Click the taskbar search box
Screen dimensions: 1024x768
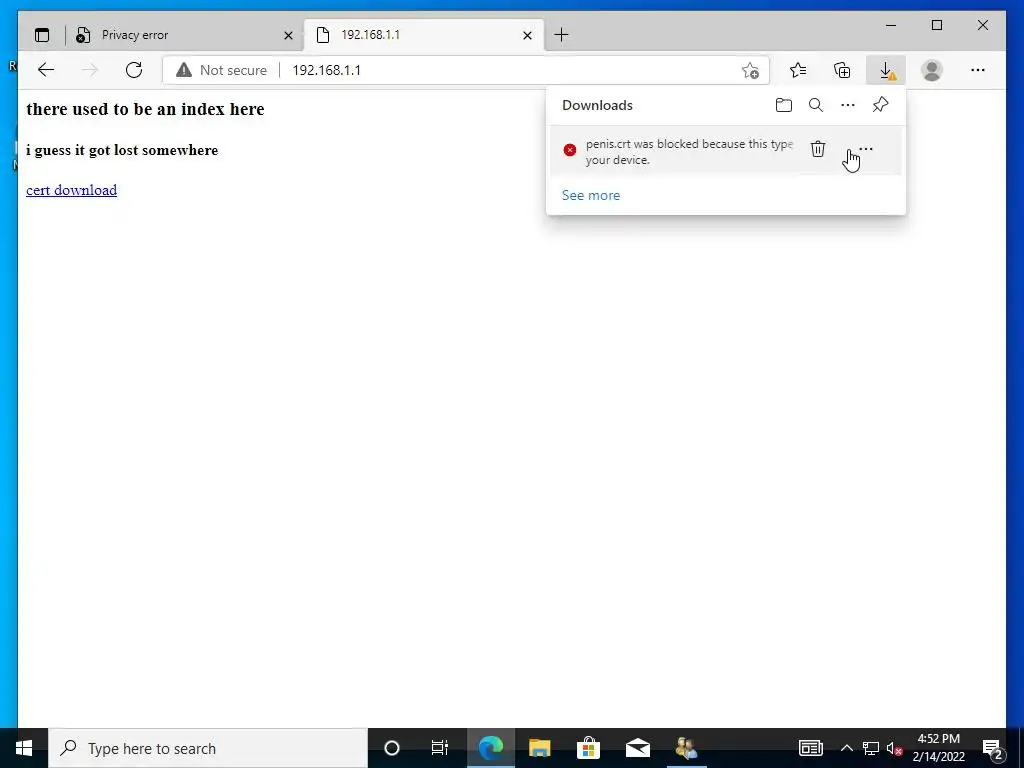(x=208, y=748)
